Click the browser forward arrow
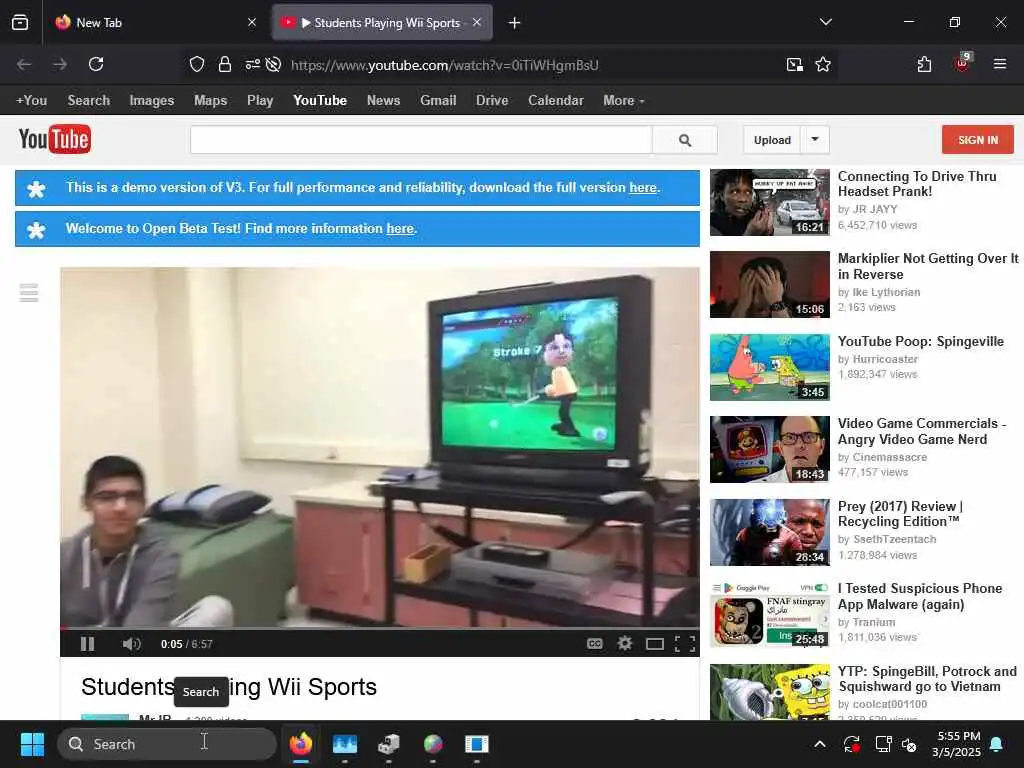 tap(60, 64)
